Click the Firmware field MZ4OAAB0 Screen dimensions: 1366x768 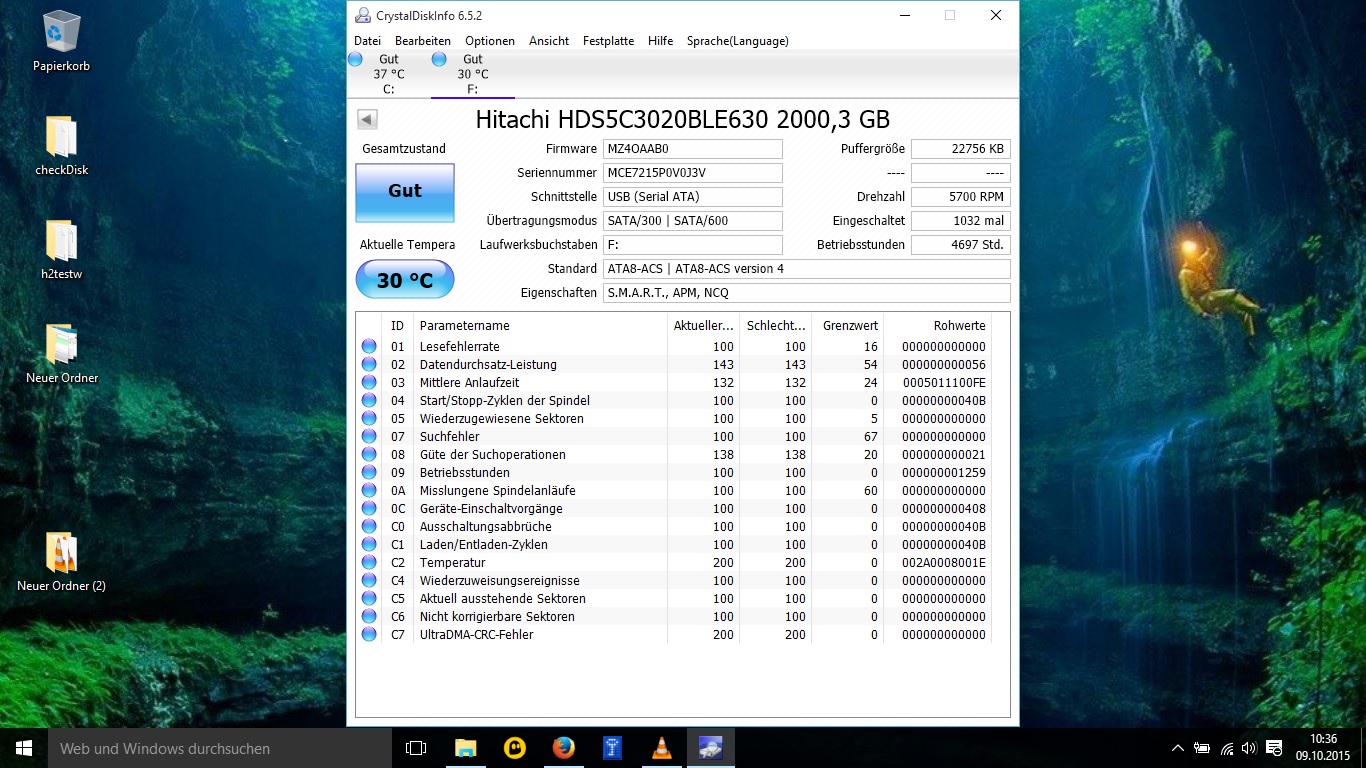pos(693,149)
